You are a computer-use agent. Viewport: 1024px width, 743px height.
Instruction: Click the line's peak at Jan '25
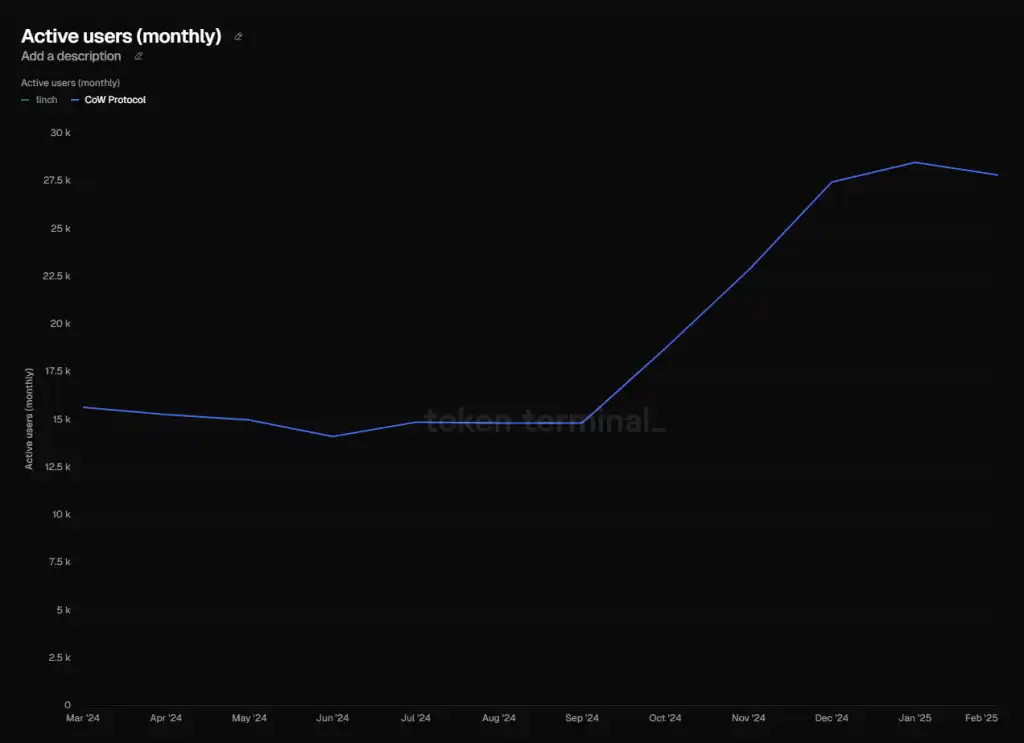tap(914, 162)
